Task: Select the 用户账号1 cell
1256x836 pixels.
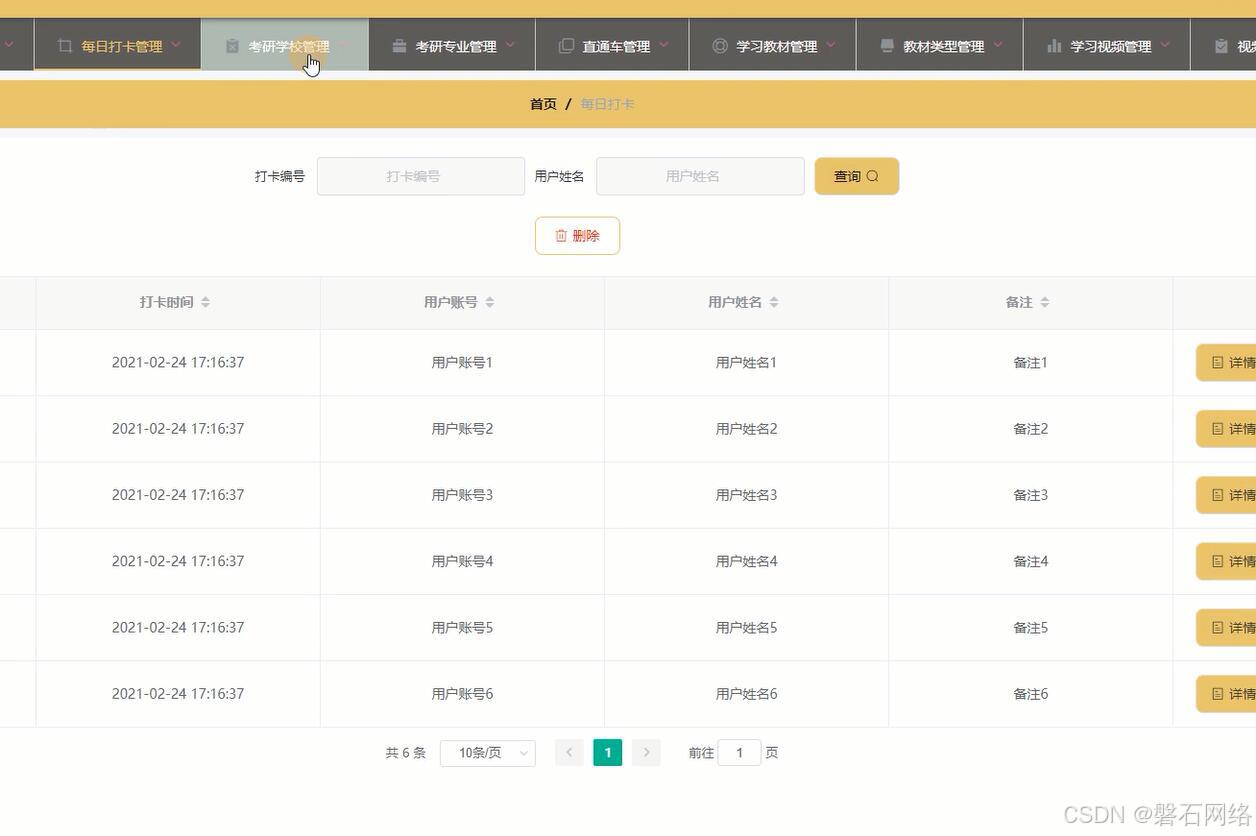Action: pyautogui.click(x=462, y=363)
